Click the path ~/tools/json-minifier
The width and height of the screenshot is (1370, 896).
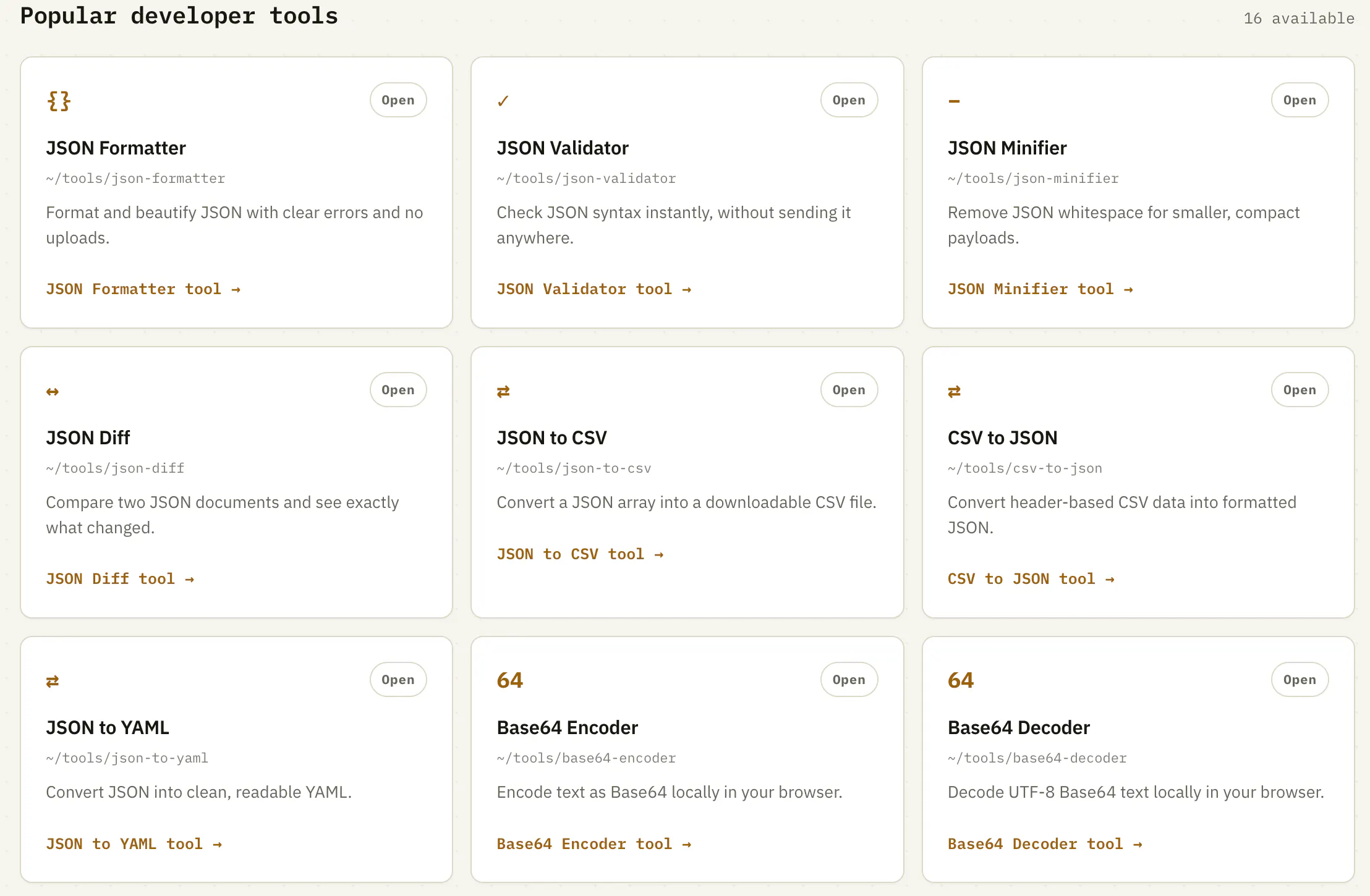coord(1033,179)
